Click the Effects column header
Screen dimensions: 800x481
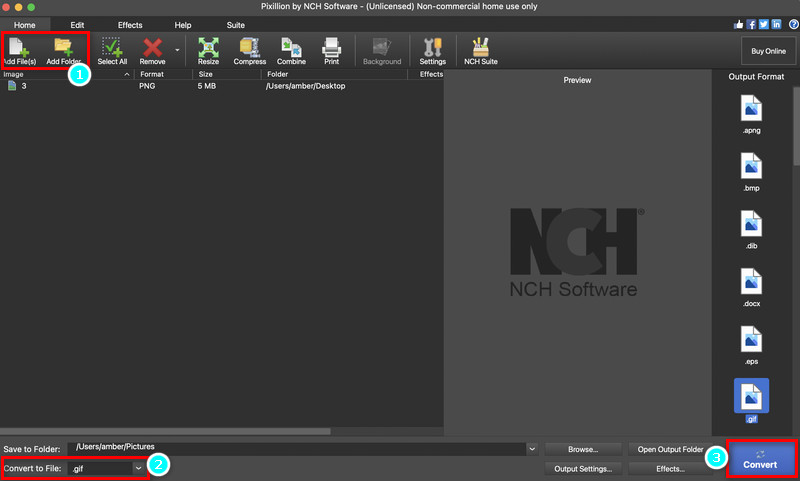[431, 74]
